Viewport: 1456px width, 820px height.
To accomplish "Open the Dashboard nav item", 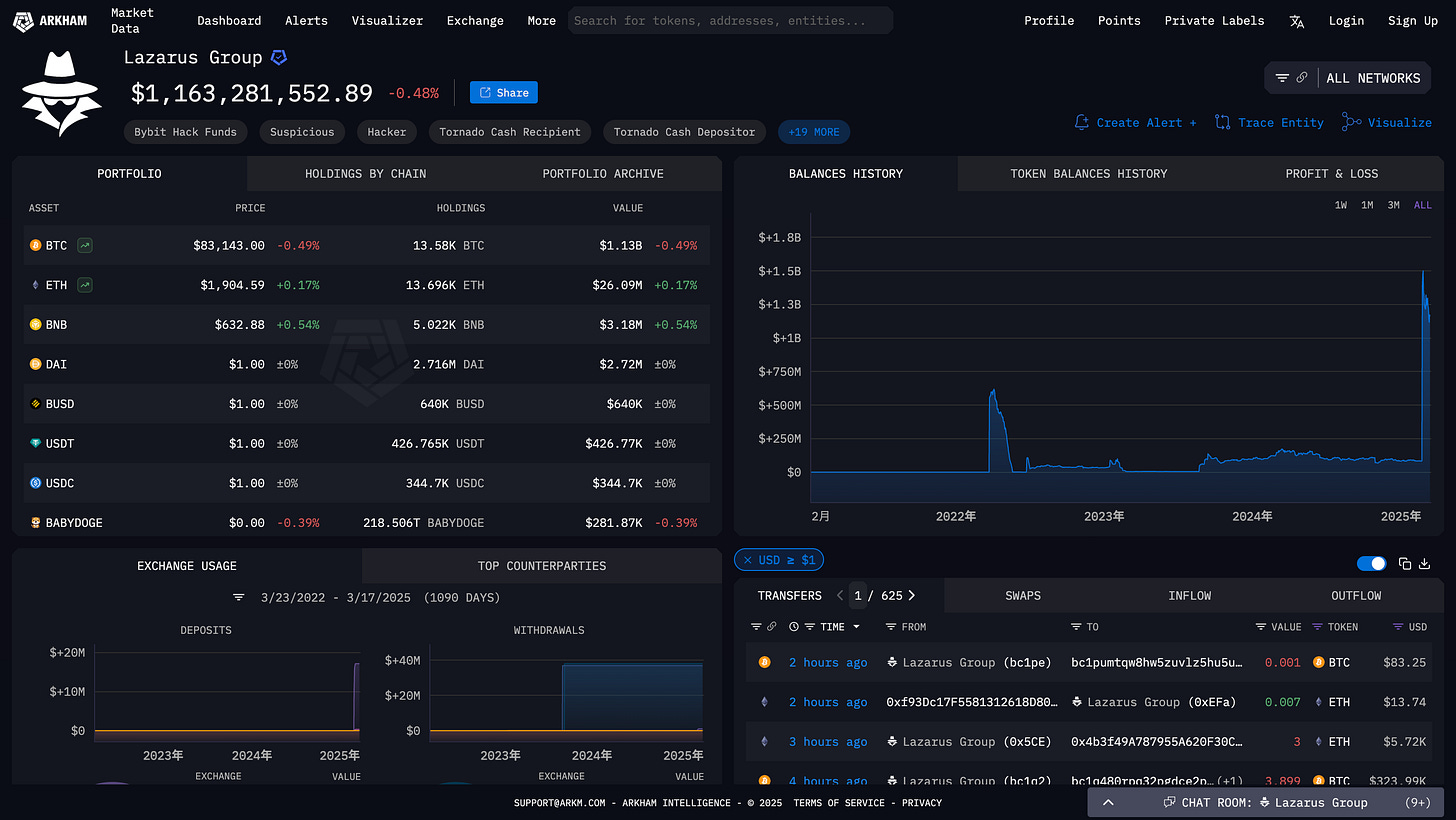I will point(229,21).
